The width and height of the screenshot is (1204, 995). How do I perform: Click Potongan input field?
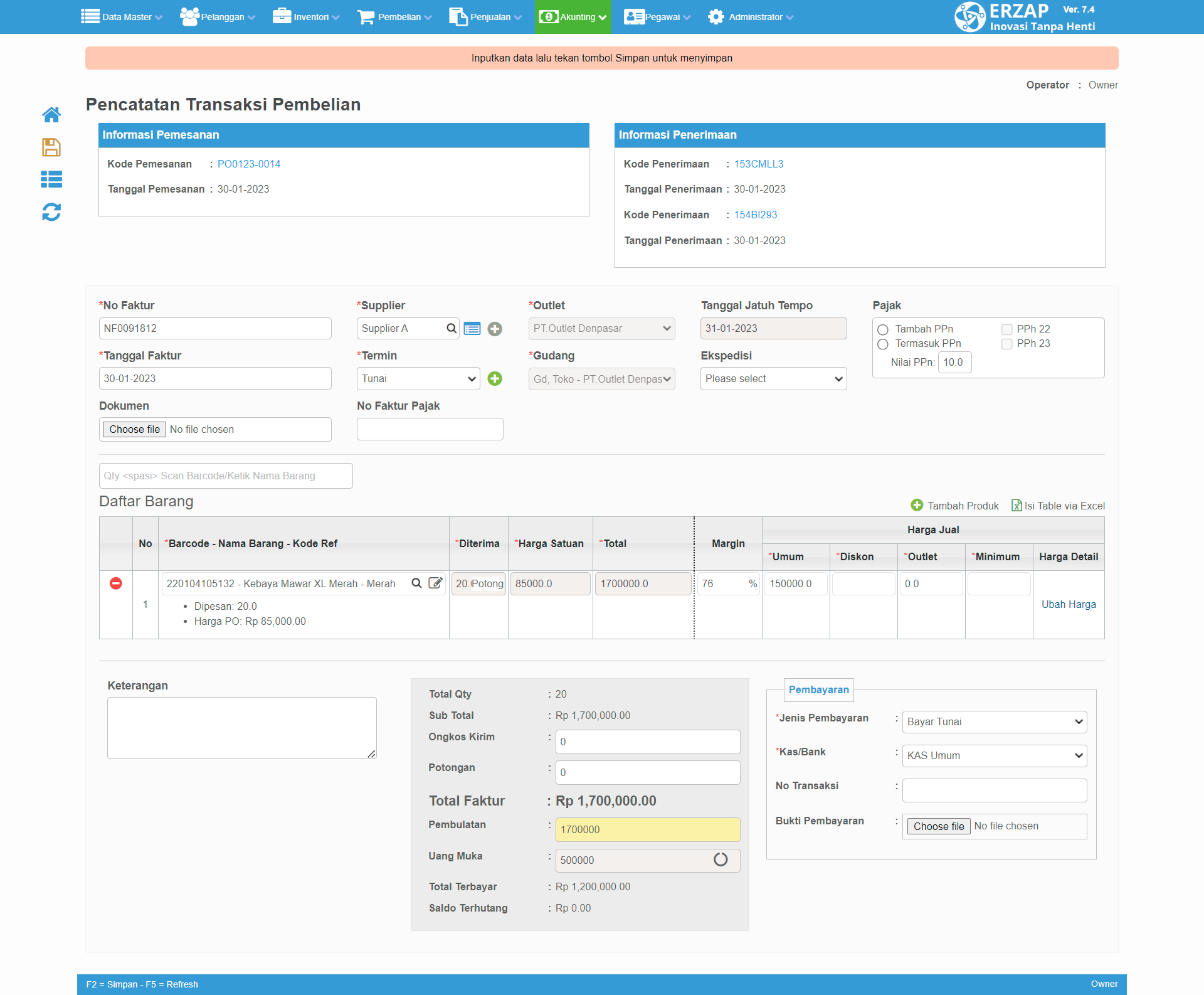(648, 772)
